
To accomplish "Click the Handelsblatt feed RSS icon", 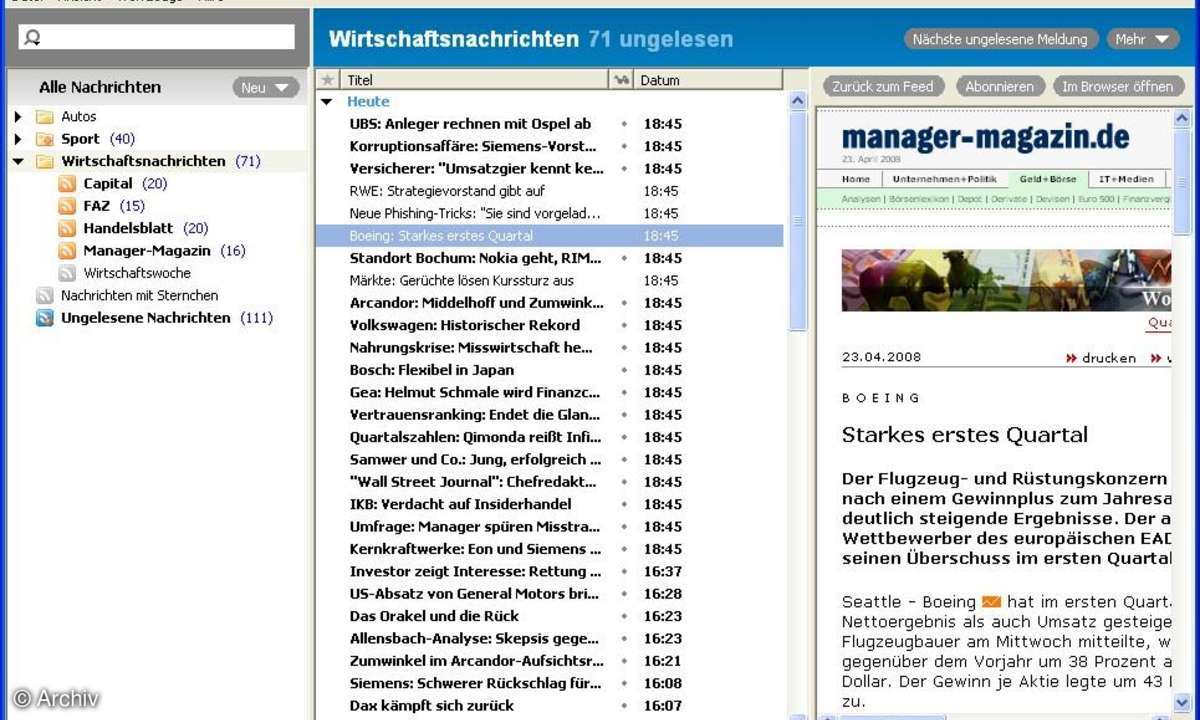I will tap(67, 228).
